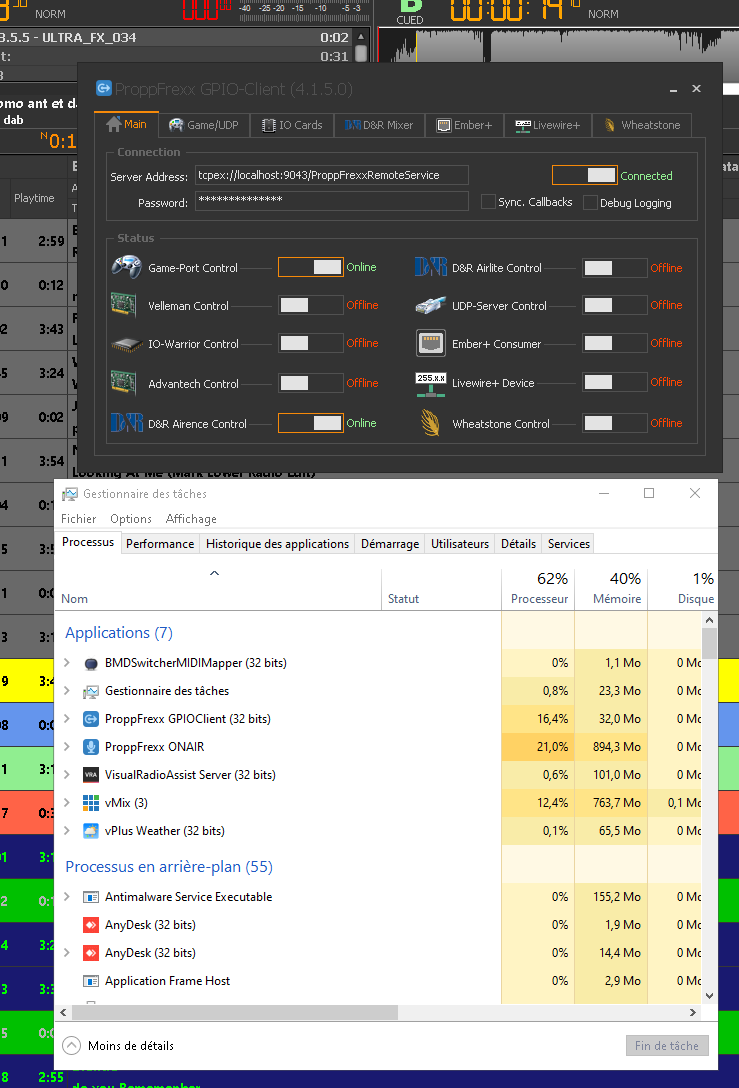Click the Game-Port Control gamepad icon
This screenshot has height=1088, width=739.
click(127, 267)
